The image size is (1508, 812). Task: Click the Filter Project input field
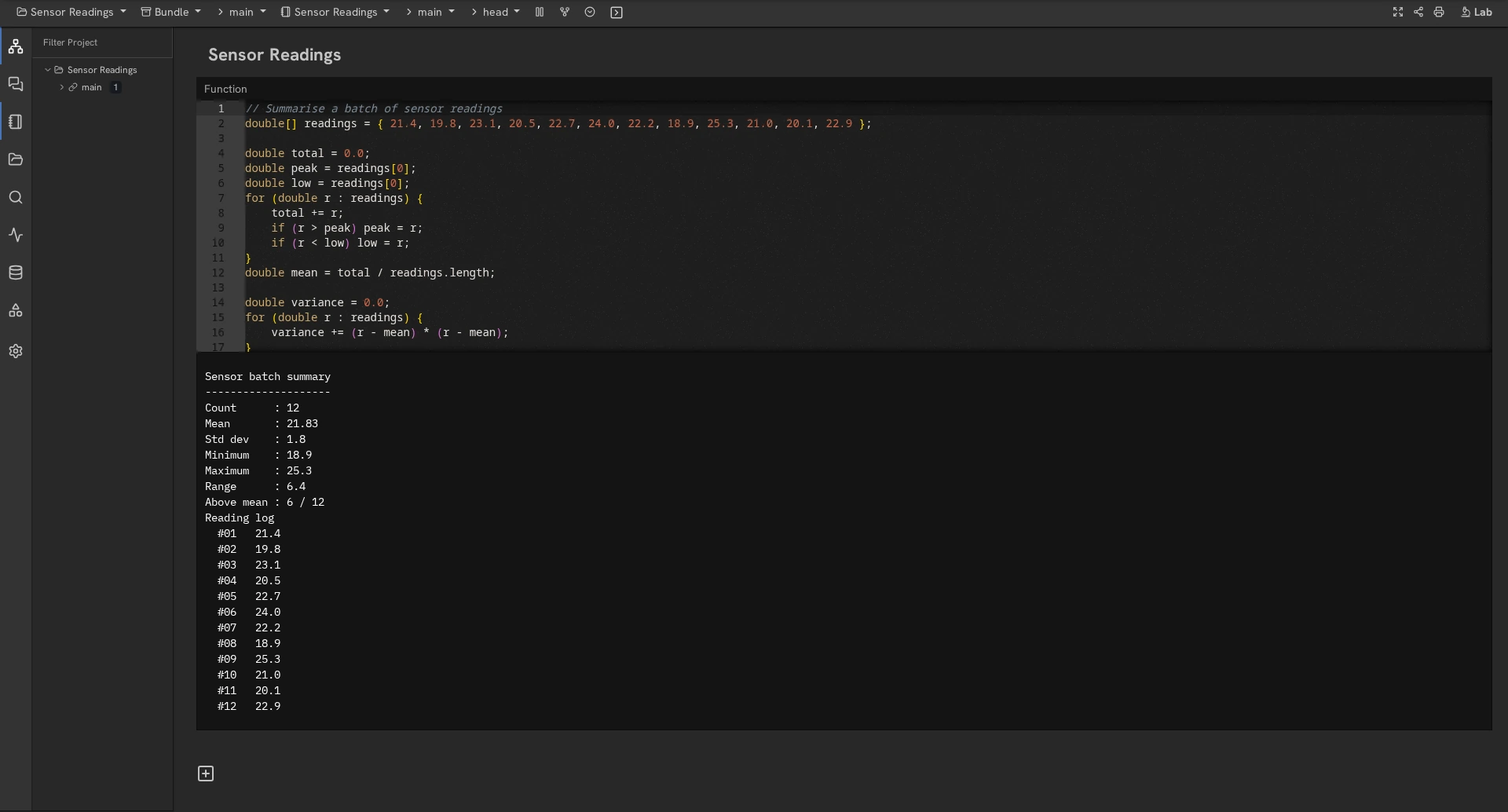[x=102, y=42]
